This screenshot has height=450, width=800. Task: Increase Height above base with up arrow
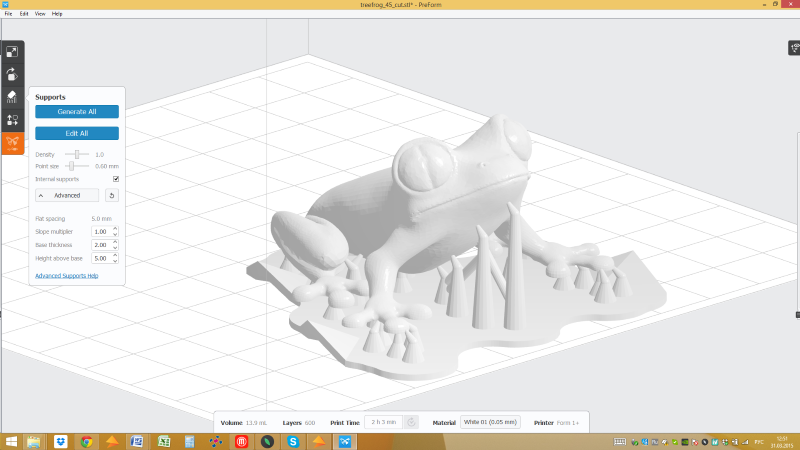click(115, 255)
